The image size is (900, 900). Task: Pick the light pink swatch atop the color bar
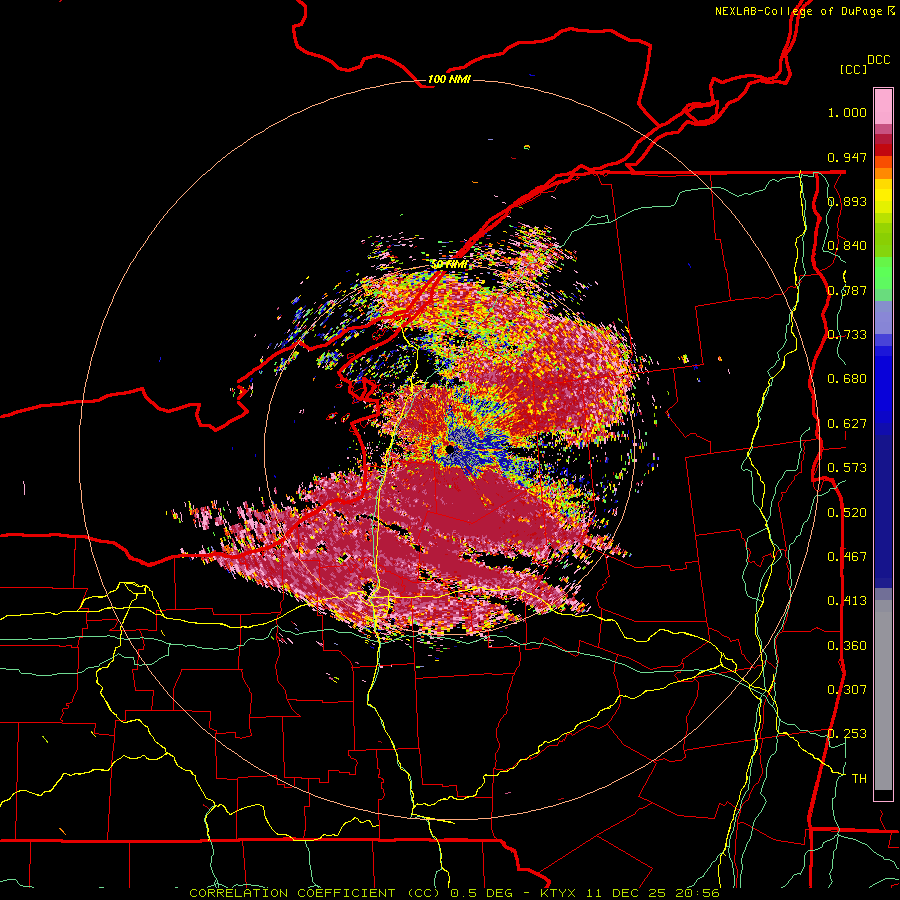click(883, 106)
